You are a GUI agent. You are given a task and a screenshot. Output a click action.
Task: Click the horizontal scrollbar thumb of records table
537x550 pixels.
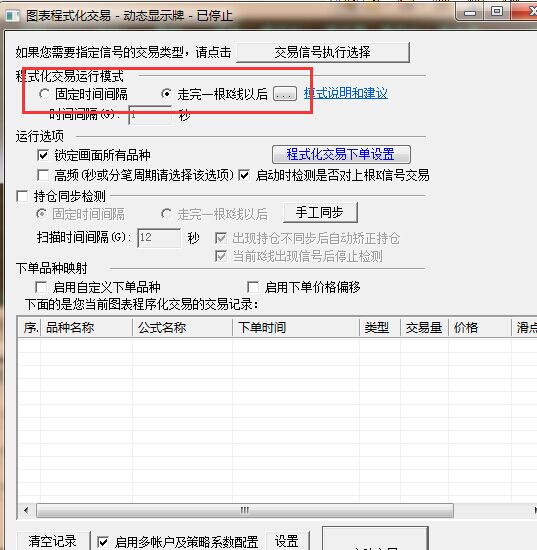[x=245, y=510]
